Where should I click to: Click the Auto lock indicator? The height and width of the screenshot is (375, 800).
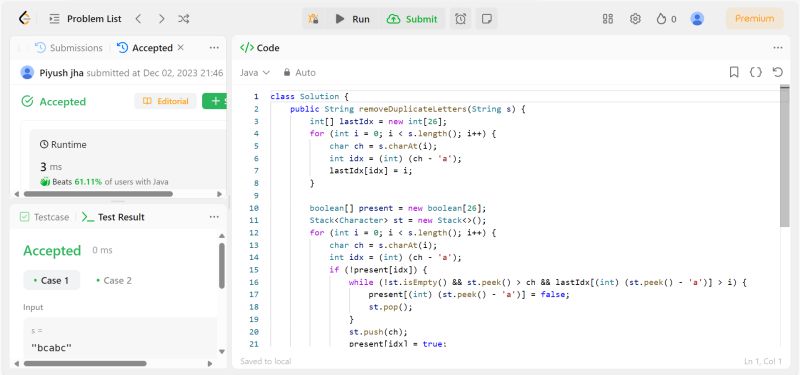click(x=299, y=72)
